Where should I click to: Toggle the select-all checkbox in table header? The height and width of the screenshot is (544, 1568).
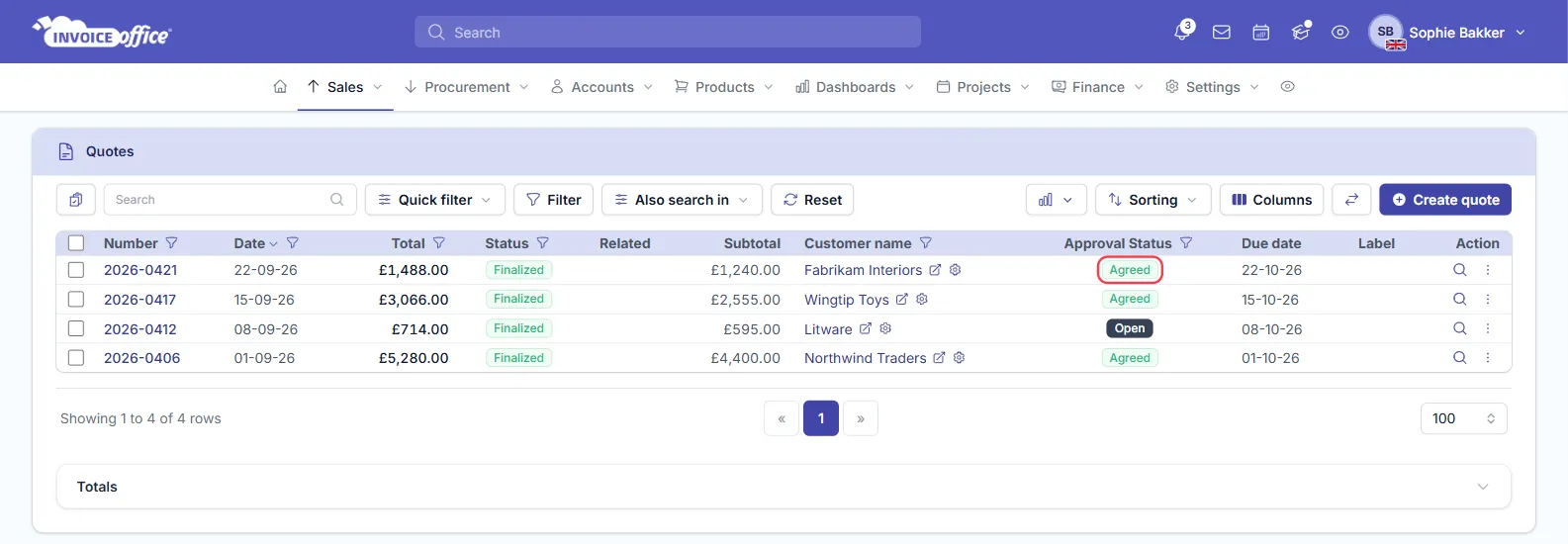pyautogui.click(x=76, y=243)
